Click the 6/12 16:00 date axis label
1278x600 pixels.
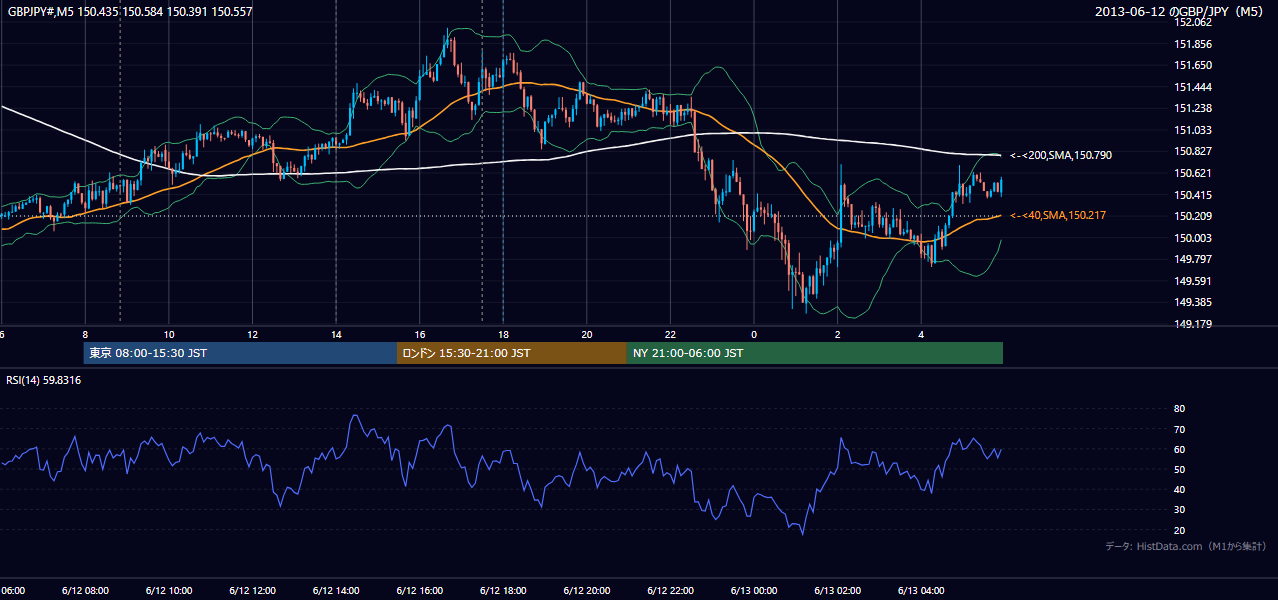click(x=420, y=590)
